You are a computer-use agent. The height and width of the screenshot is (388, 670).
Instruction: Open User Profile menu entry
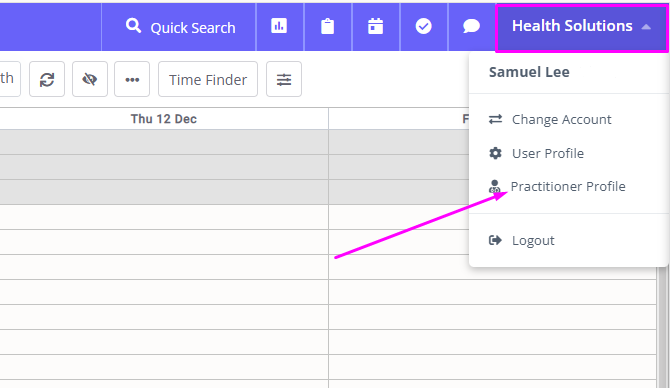pos(547,153)
